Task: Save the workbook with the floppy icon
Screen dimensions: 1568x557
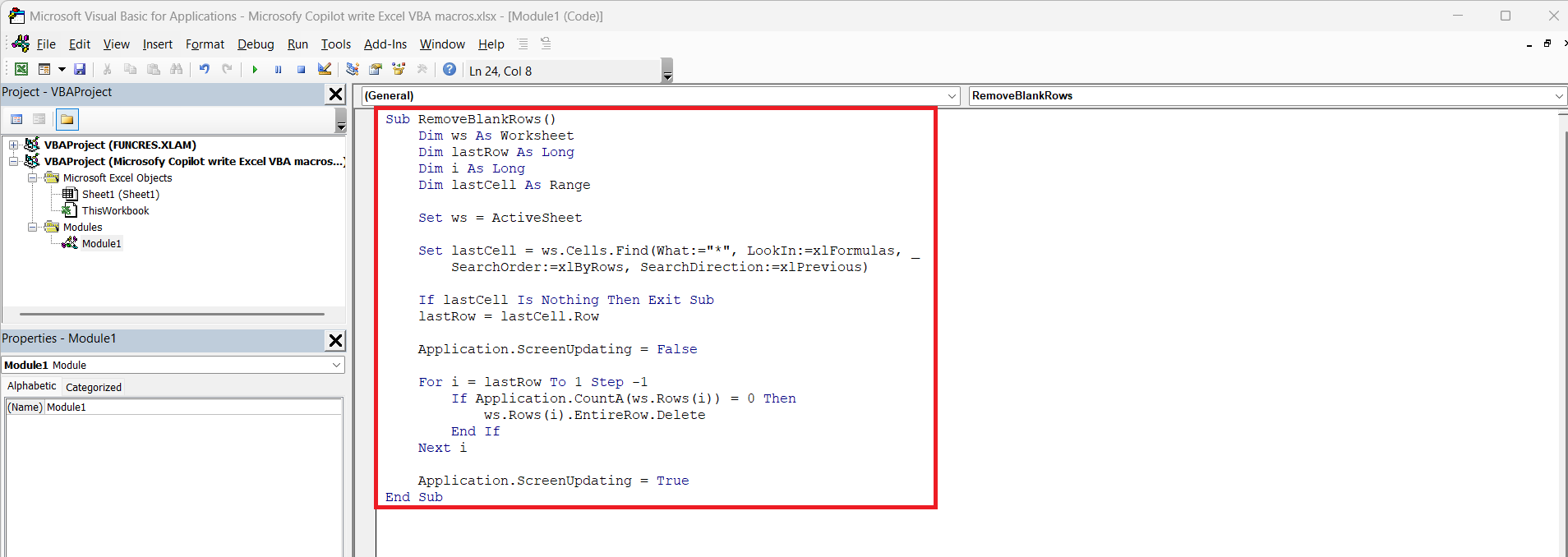Action: pyautogui.click(x=80, y=70)
